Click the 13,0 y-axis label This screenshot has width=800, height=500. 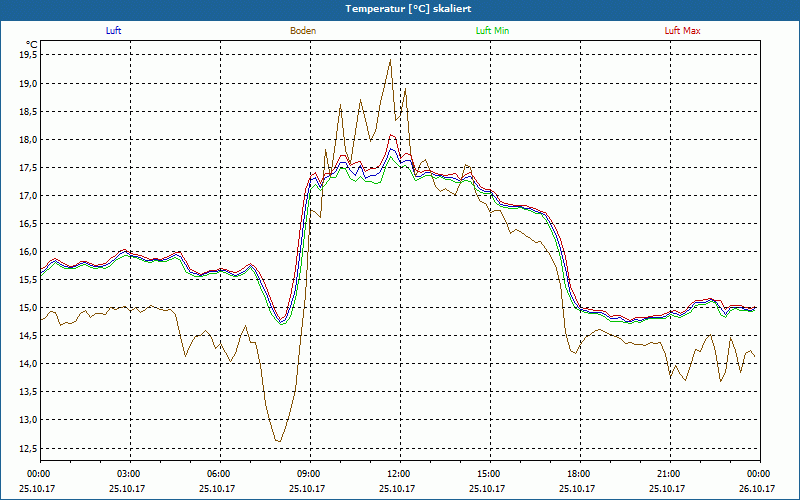pos(28,420)
